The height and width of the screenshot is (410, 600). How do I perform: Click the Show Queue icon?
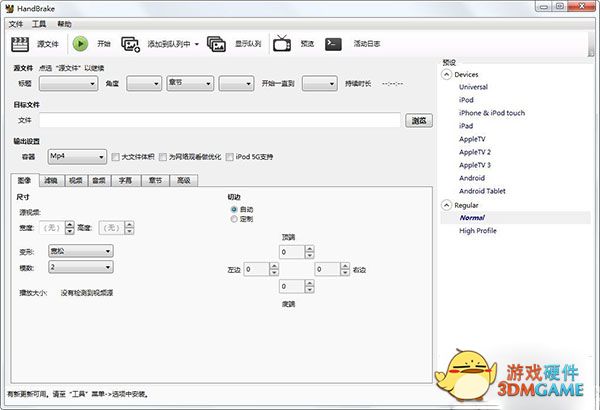tap(216, 44)
